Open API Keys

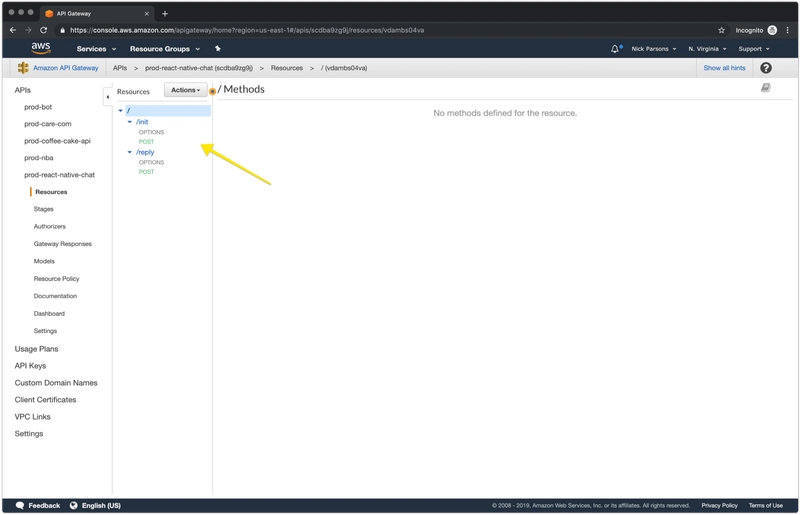coord(30,366)
